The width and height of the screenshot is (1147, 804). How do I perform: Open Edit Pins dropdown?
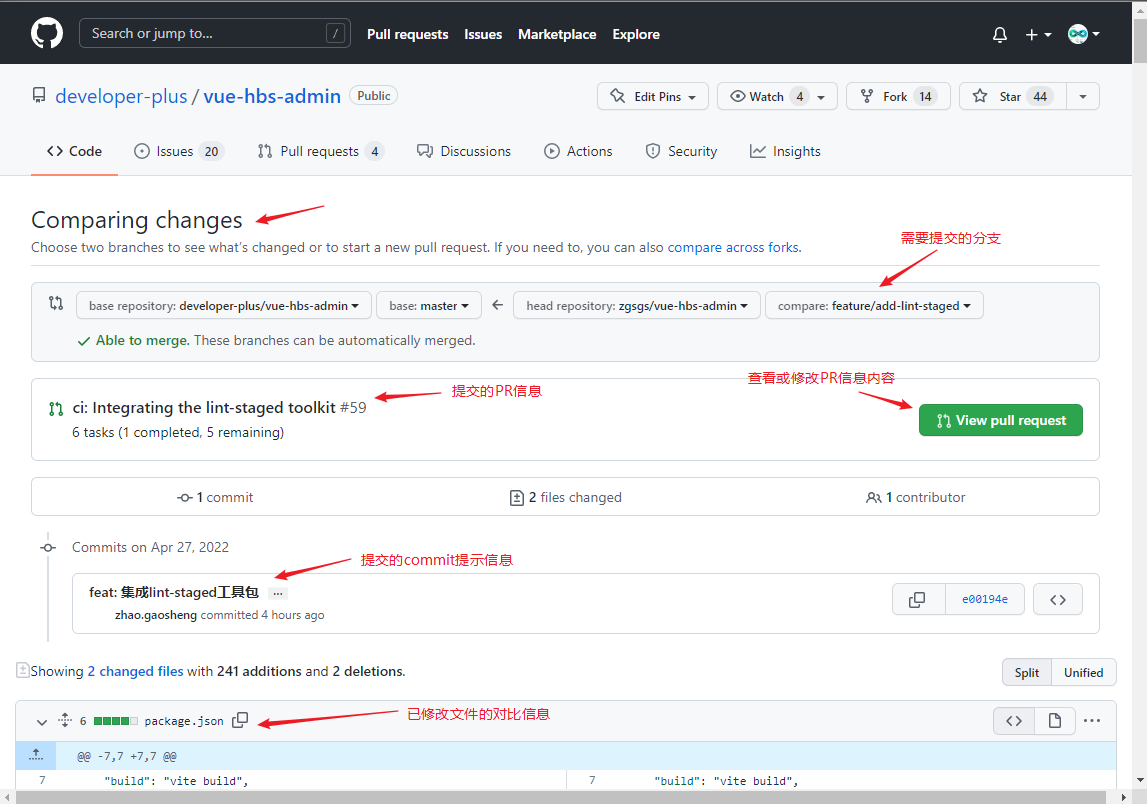click(653, 97)
